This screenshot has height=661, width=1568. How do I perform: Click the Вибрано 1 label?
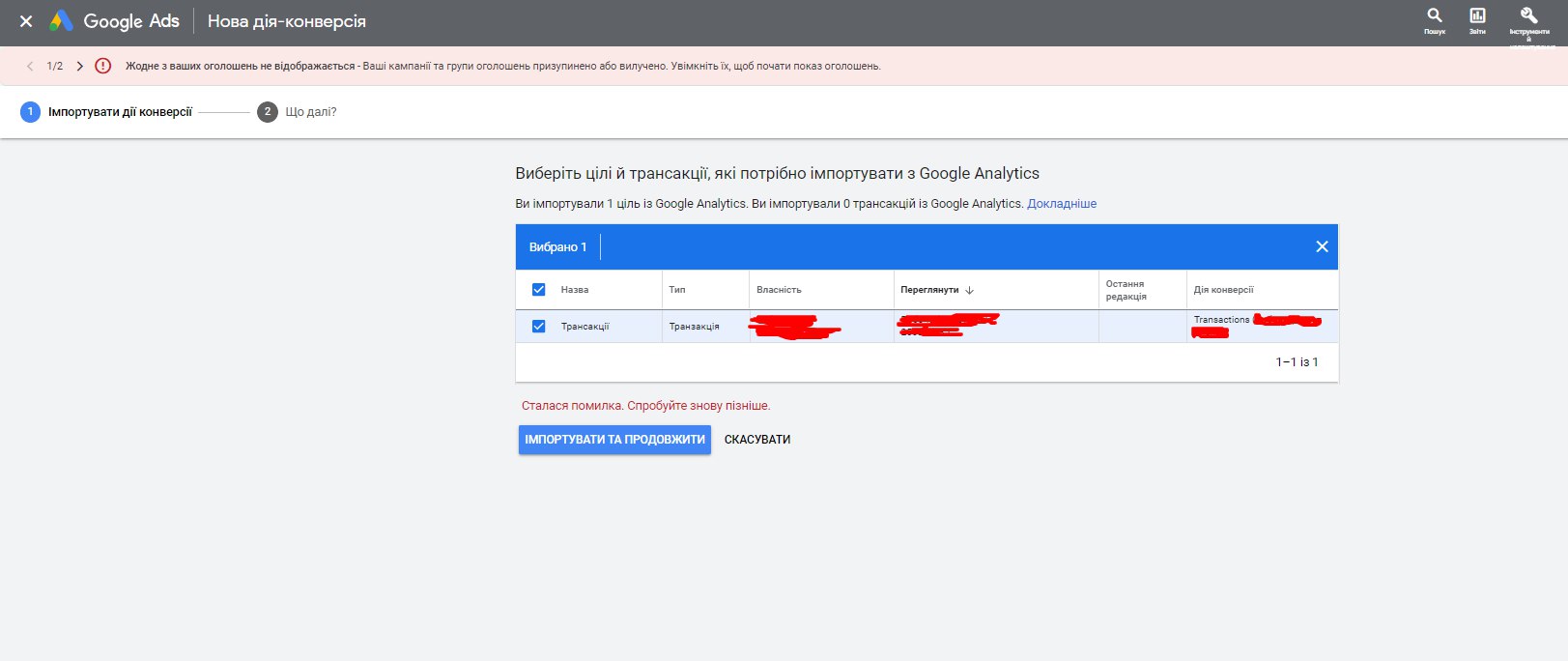pos(557,247)
